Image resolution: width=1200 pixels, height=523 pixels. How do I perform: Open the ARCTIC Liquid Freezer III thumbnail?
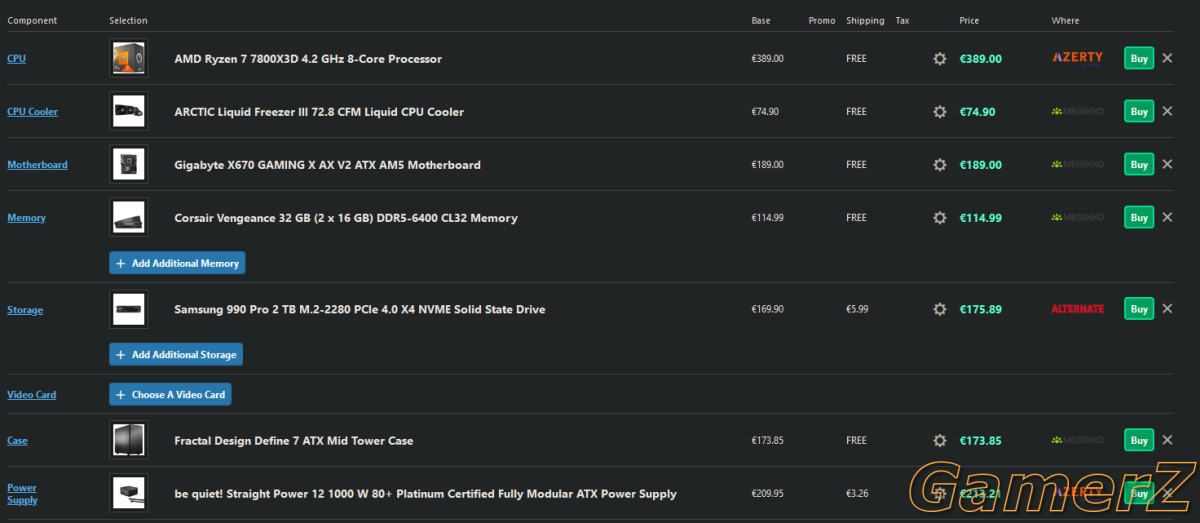pyautogui.click(x=129, y=111)
